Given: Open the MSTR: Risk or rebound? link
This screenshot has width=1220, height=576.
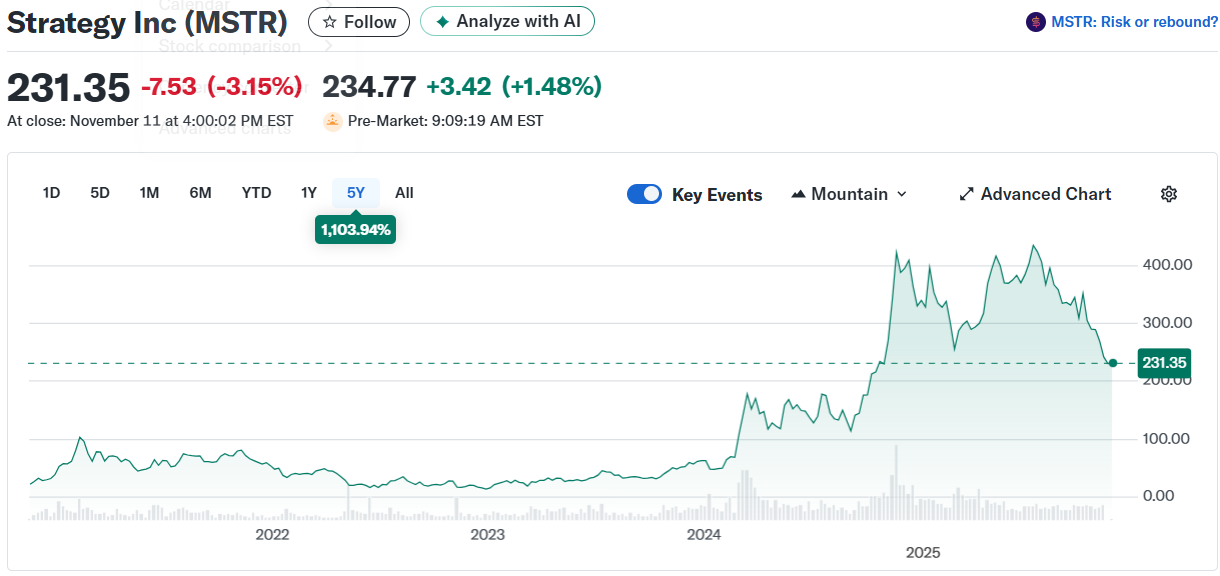Looking at the screenshot, I should (x=1134, y=22).
